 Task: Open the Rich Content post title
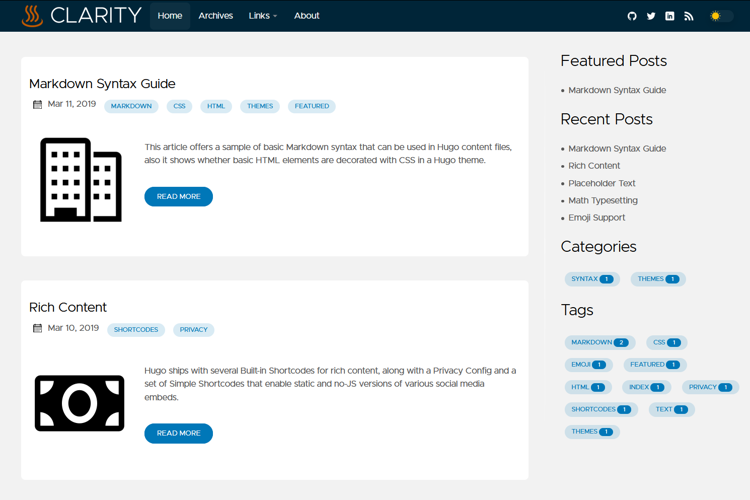pos(68,307)
